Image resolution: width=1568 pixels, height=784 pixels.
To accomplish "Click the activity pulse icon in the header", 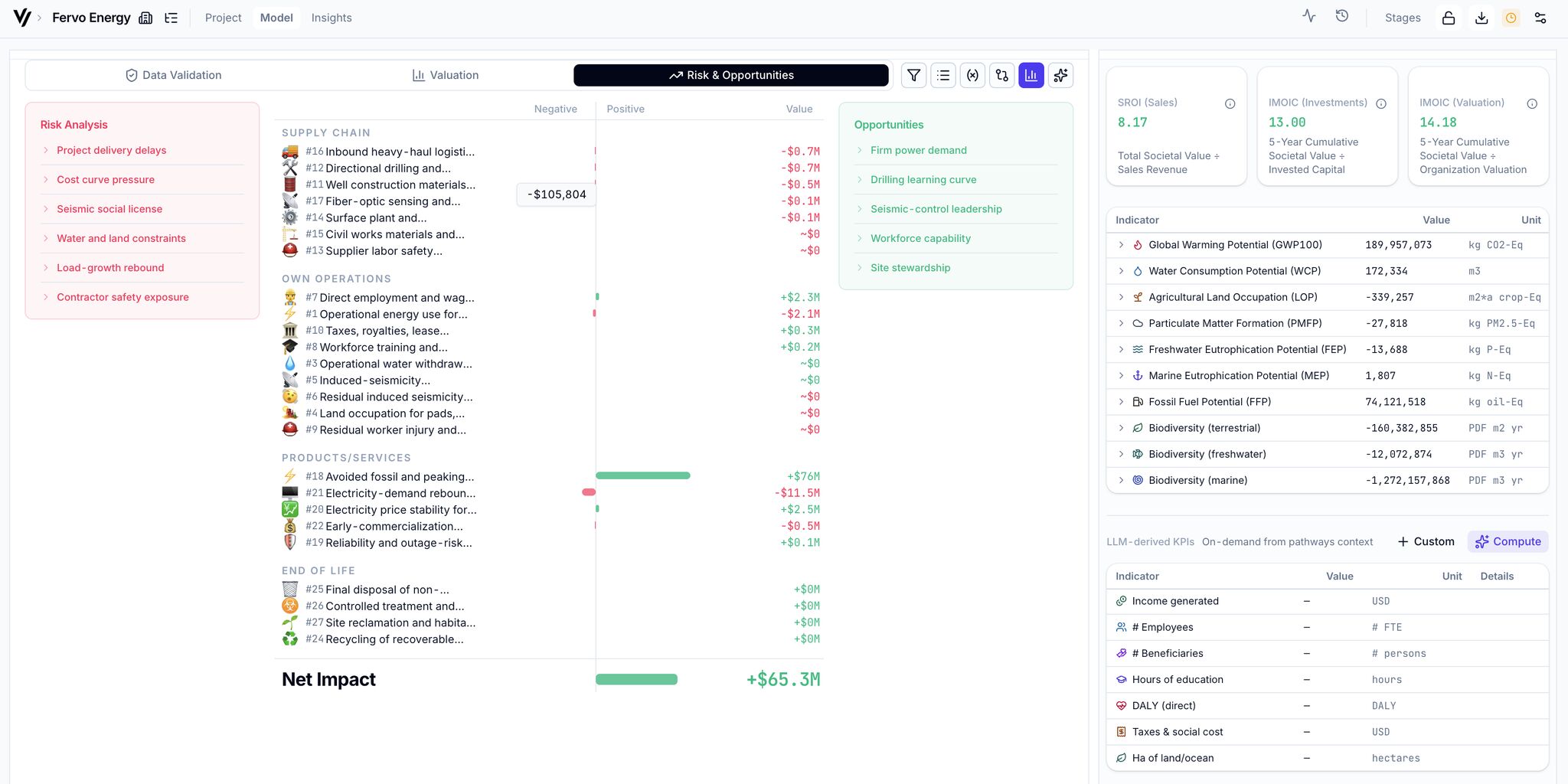I will click(1309, 15).
